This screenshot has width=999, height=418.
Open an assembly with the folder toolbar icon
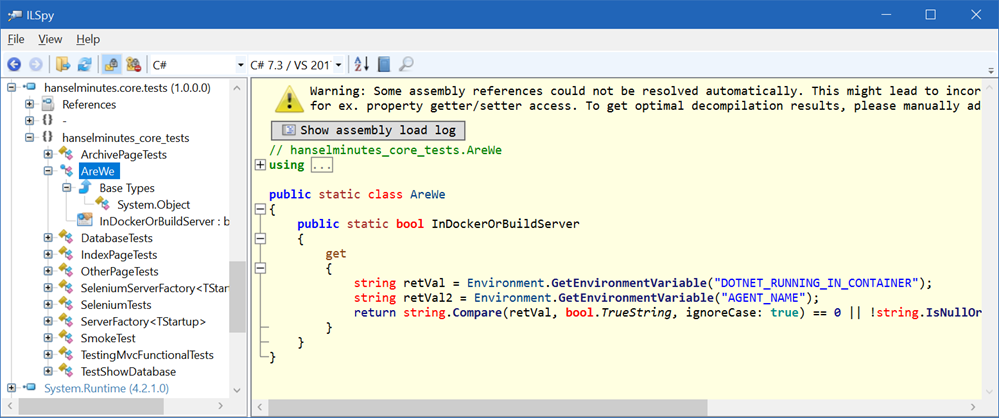pos(63,64)
